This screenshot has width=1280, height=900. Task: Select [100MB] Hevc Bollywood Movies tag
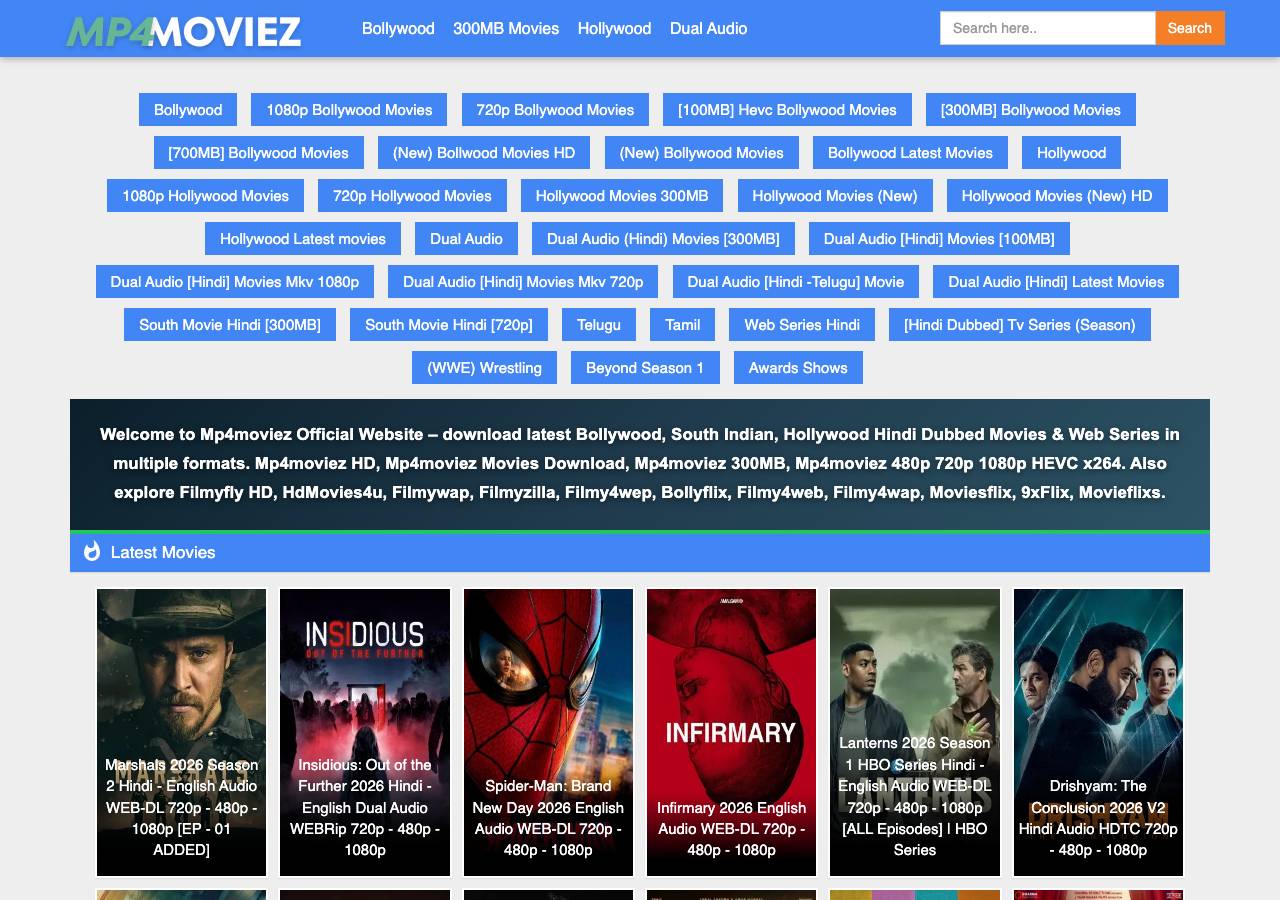click(x=787, y=110)
